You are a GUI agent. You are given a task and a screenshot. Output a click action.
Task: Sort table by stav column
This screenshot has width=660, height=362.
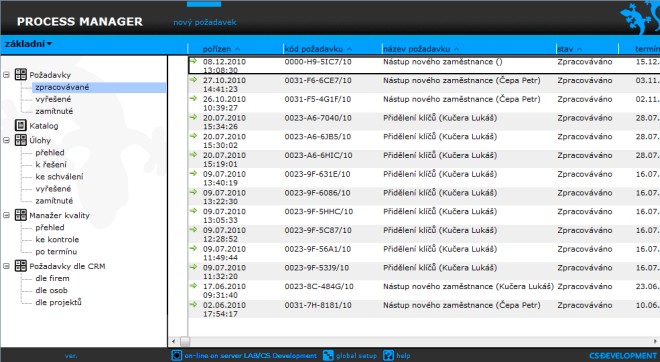pyautogui.click(x=570, y=49)
